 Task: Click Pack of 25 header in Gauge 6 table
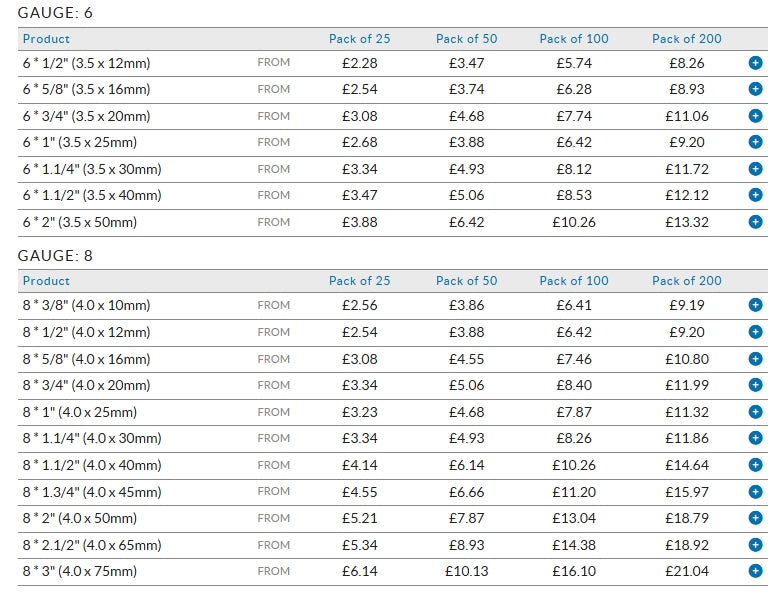pyautogui.click(x=359, y=39)
